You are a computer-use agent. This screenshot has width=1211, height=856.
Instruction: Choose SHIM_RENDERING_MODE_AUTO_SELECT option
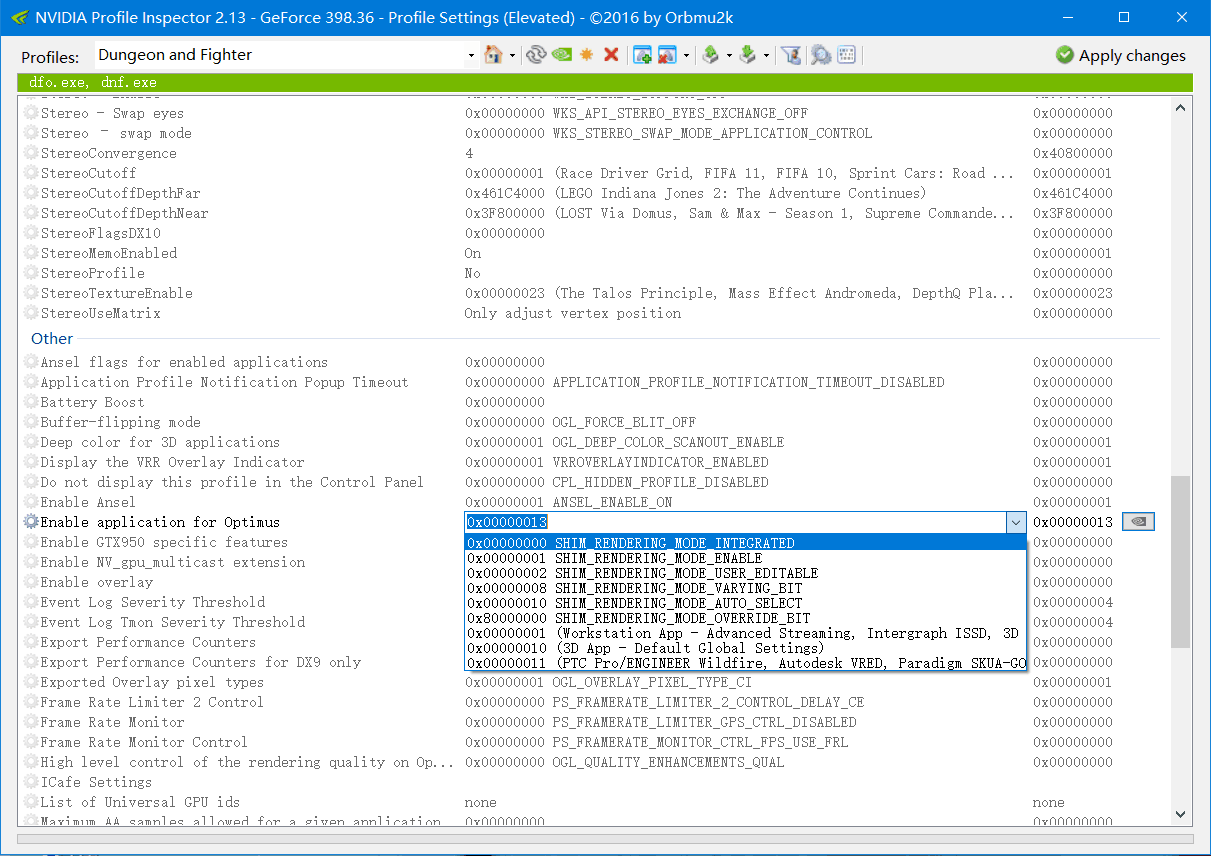tap(745, 603)
